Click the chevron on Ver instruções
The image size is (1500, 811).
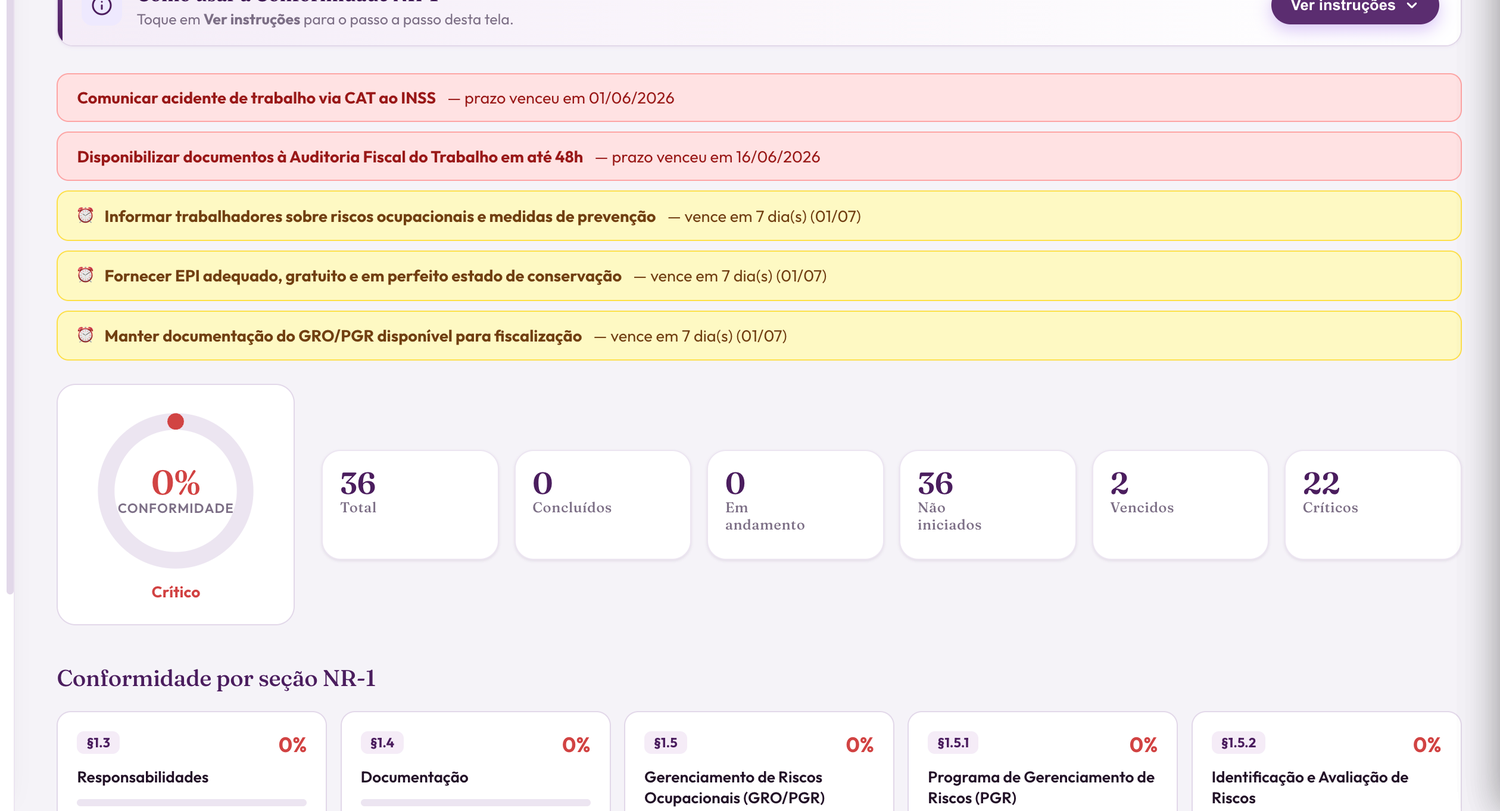pyautogui.click(x=1412, y=6)
